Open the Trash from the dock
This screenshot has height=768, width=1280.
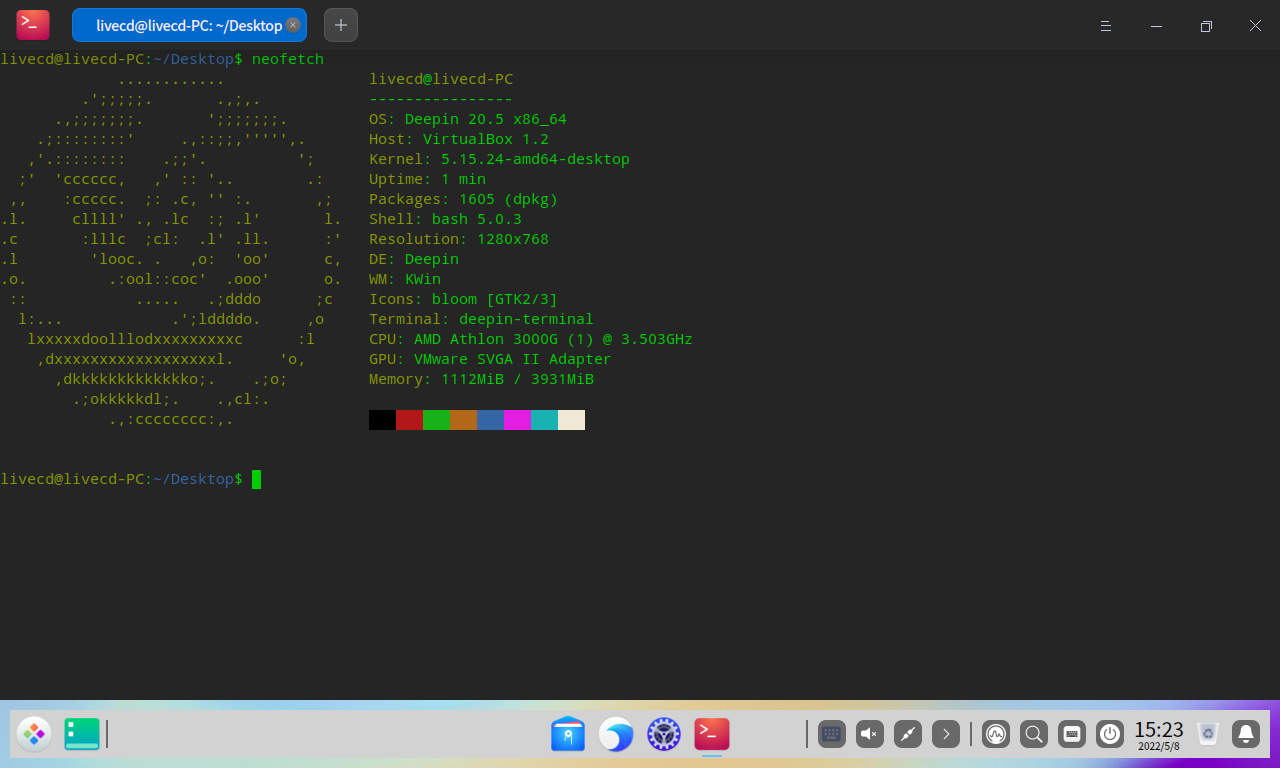tap(1208, 735)
